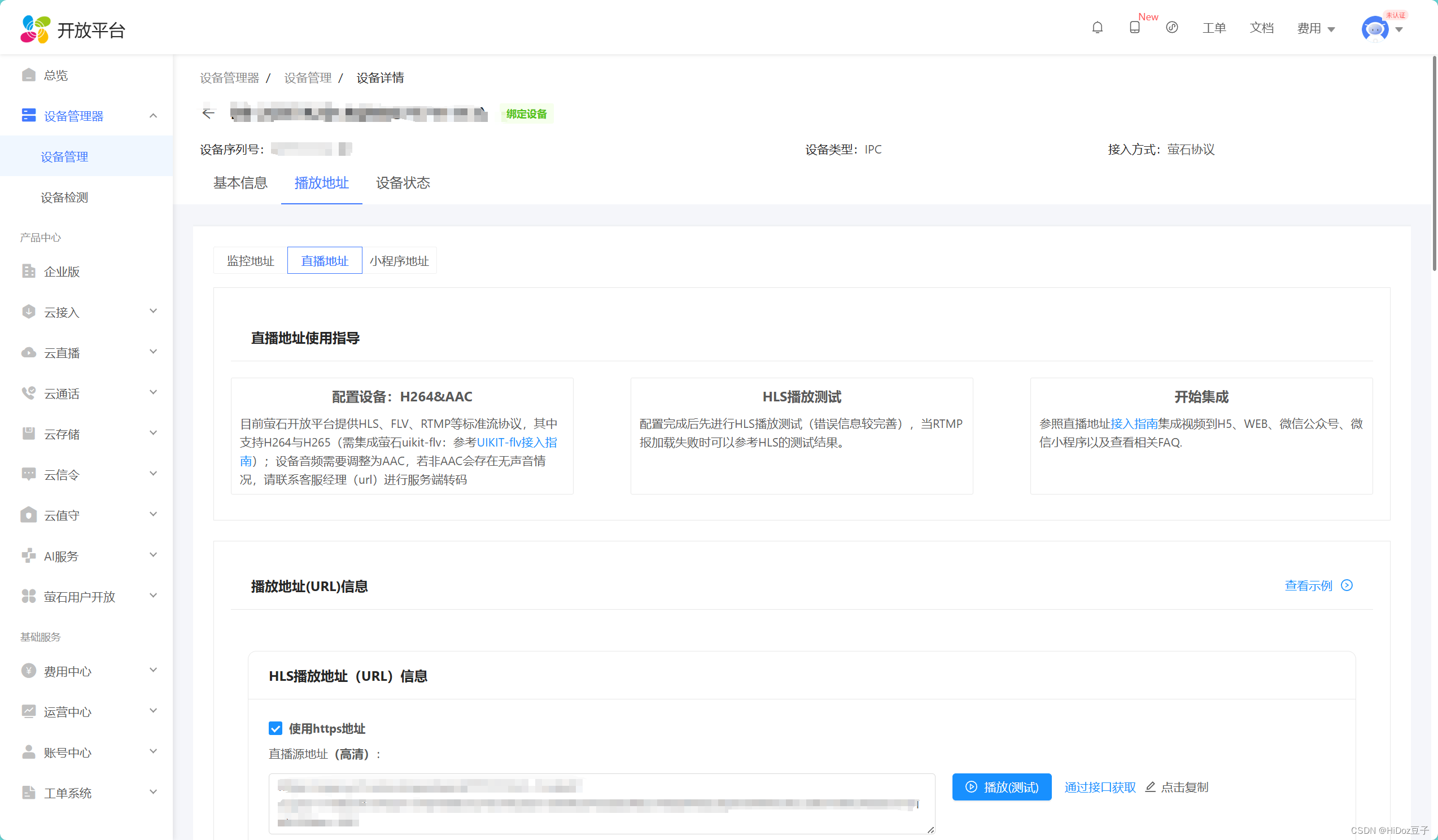Click the 点击复制 pencil copy icon
Image resolution: width=1438 pixels, height=840 pixels.
pos(1151,787)
